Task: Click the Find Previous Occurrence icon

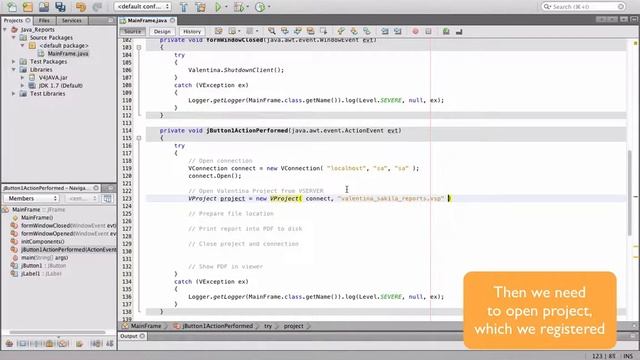Action: (284, 31)
